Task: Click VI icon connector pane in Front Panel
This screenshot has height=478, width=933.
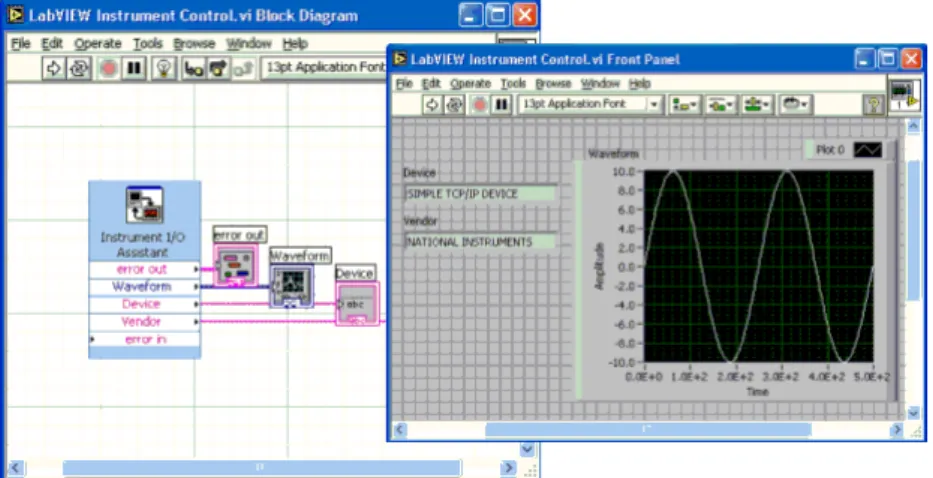Action: [904, 96]
